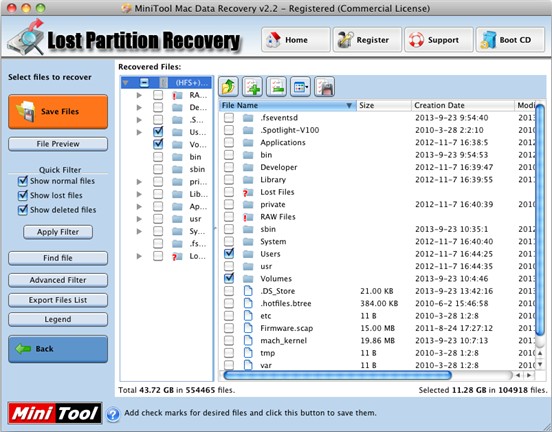Toggle the HFS+ root partition checkbox in tree

tap(144, 83)
